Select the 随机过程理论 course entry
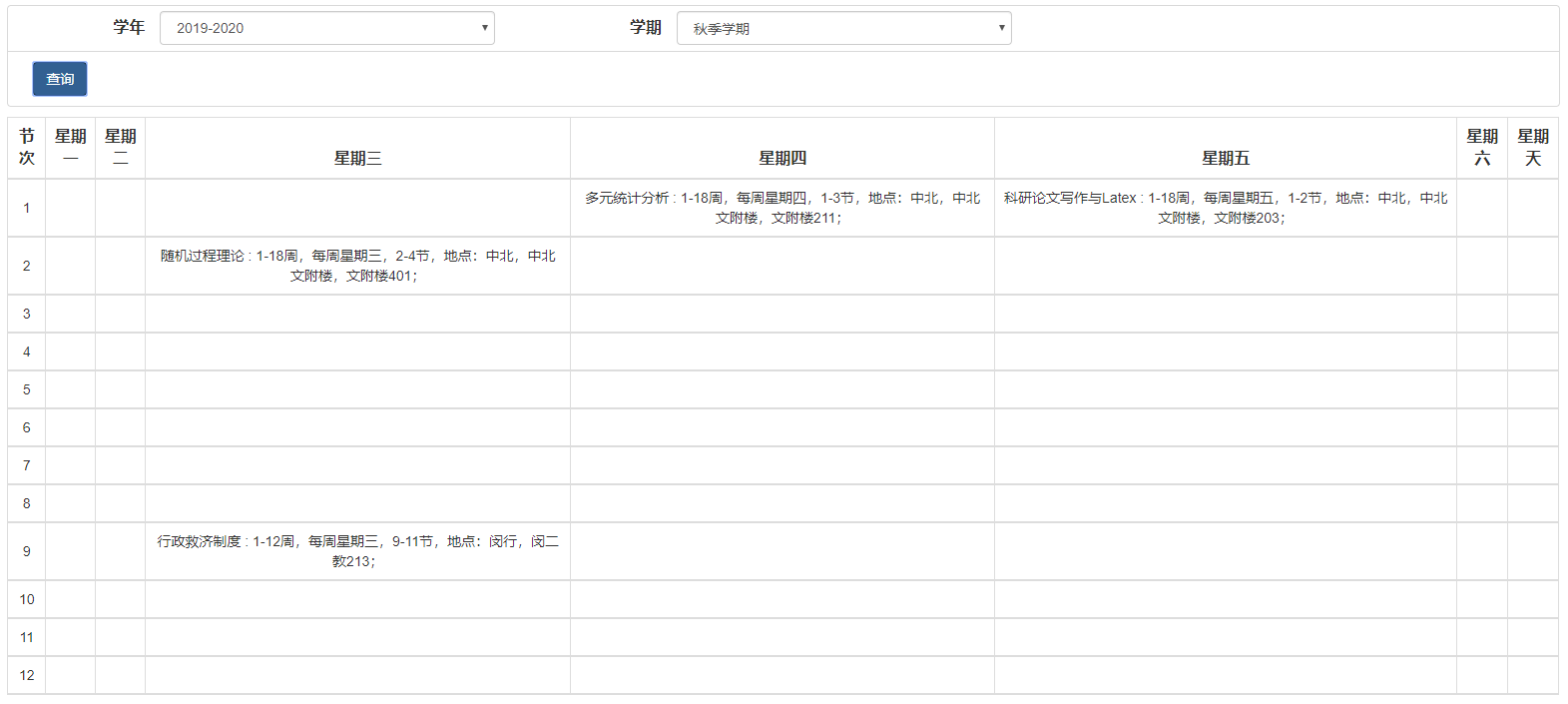The height and width of the screenshot is (704, 1568). pyautogui.click(x=357, y=266)
